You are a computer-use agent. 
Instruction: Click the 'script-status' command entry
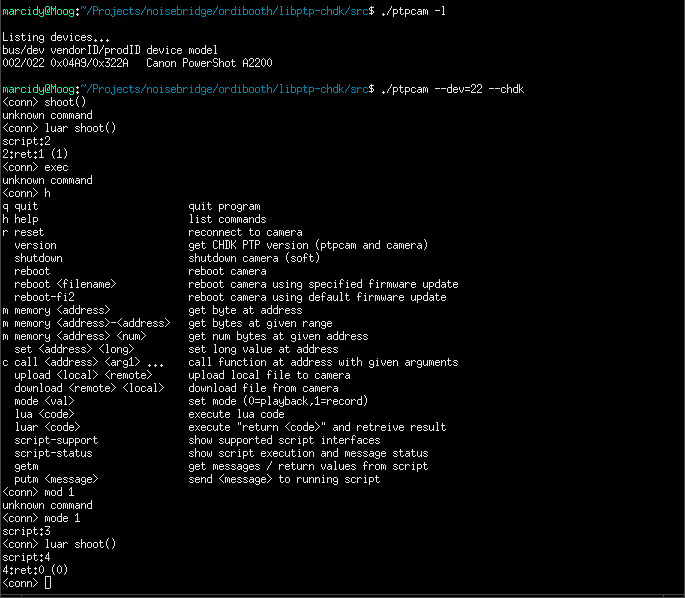coord(53,453)
